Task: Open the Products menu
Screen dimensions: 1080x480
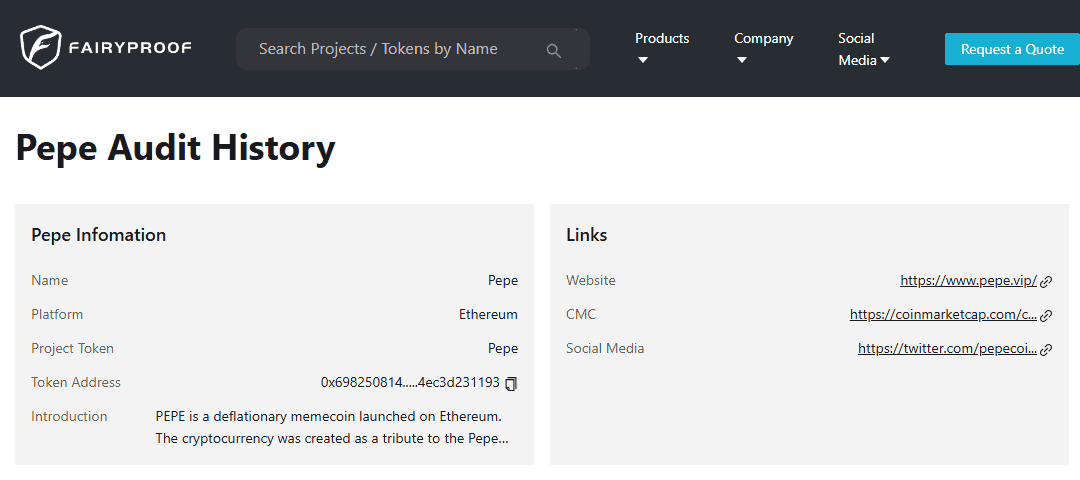Action: pyautogui.click(x=662, y=39)
